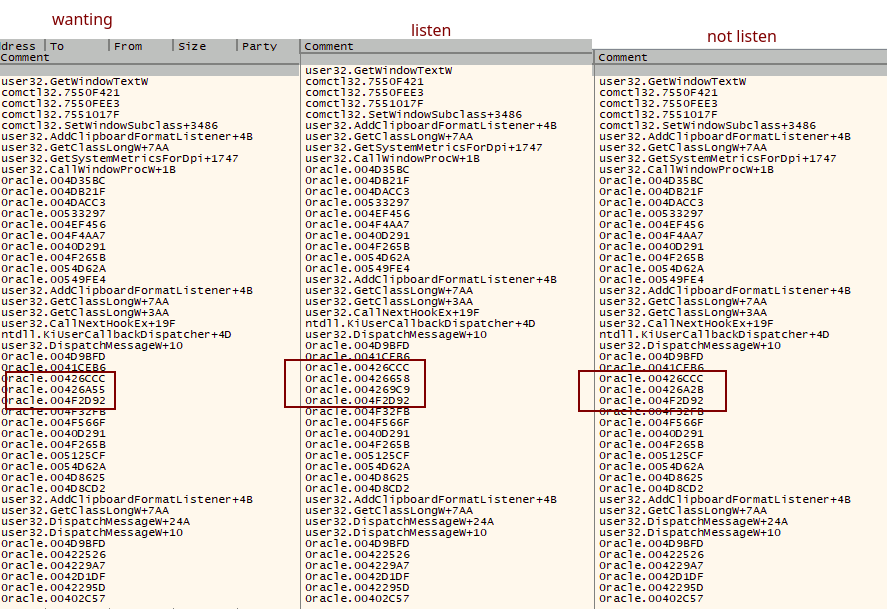Screen dimensions: 892x610
Task: Select Oracle.004229A7 in middle 'listen' panel
Action: 357,566
